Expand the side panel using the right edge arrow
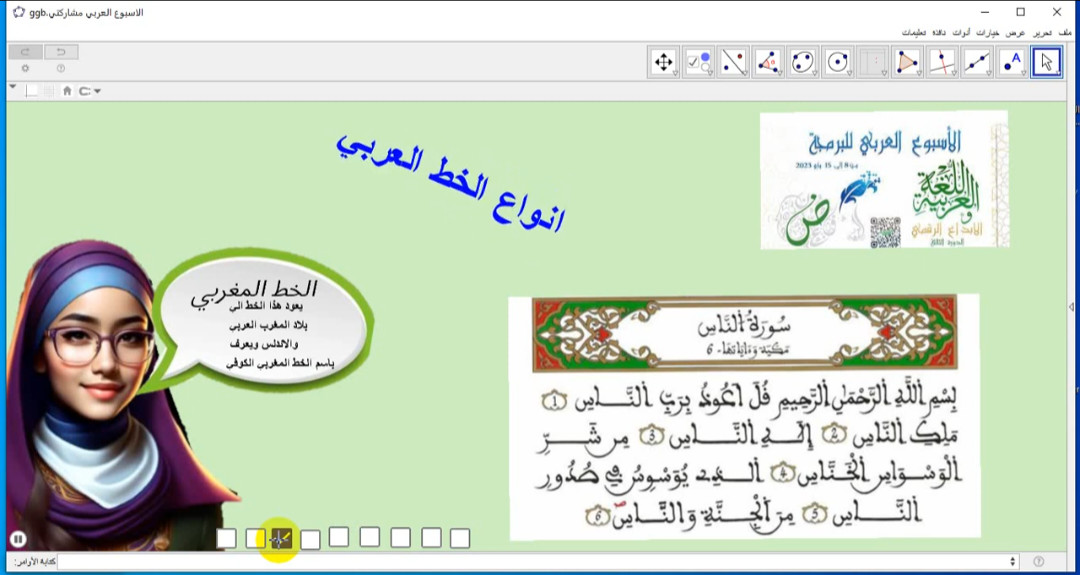The width and height of the screenshot is (1080, 575). pos(1071,306)
